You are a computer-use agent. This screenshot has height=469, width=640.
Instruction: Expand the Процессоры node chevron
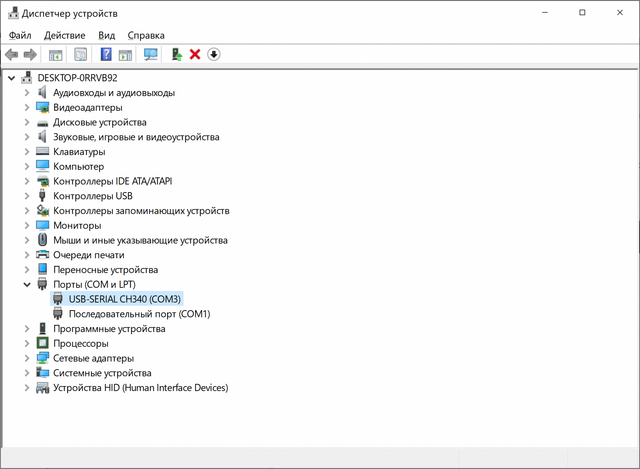pyautogui.click(x=27, y=343)
